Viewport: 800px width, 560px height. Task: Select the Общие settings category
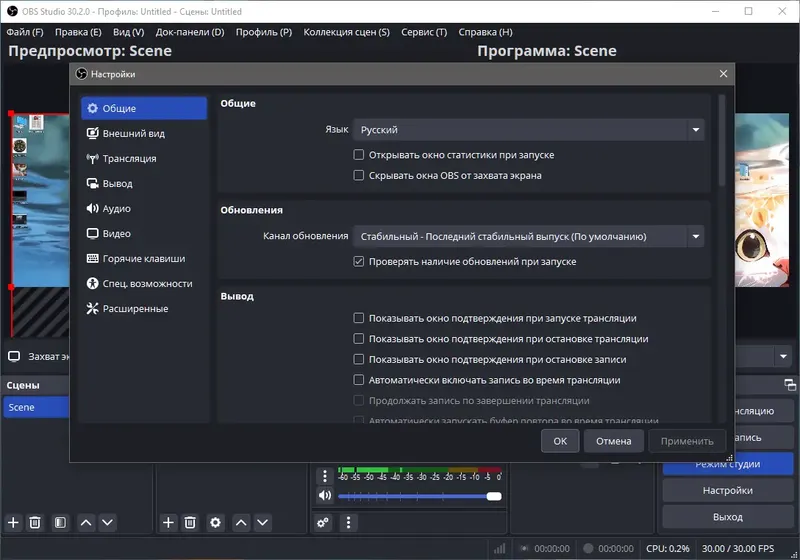(144, 108)
